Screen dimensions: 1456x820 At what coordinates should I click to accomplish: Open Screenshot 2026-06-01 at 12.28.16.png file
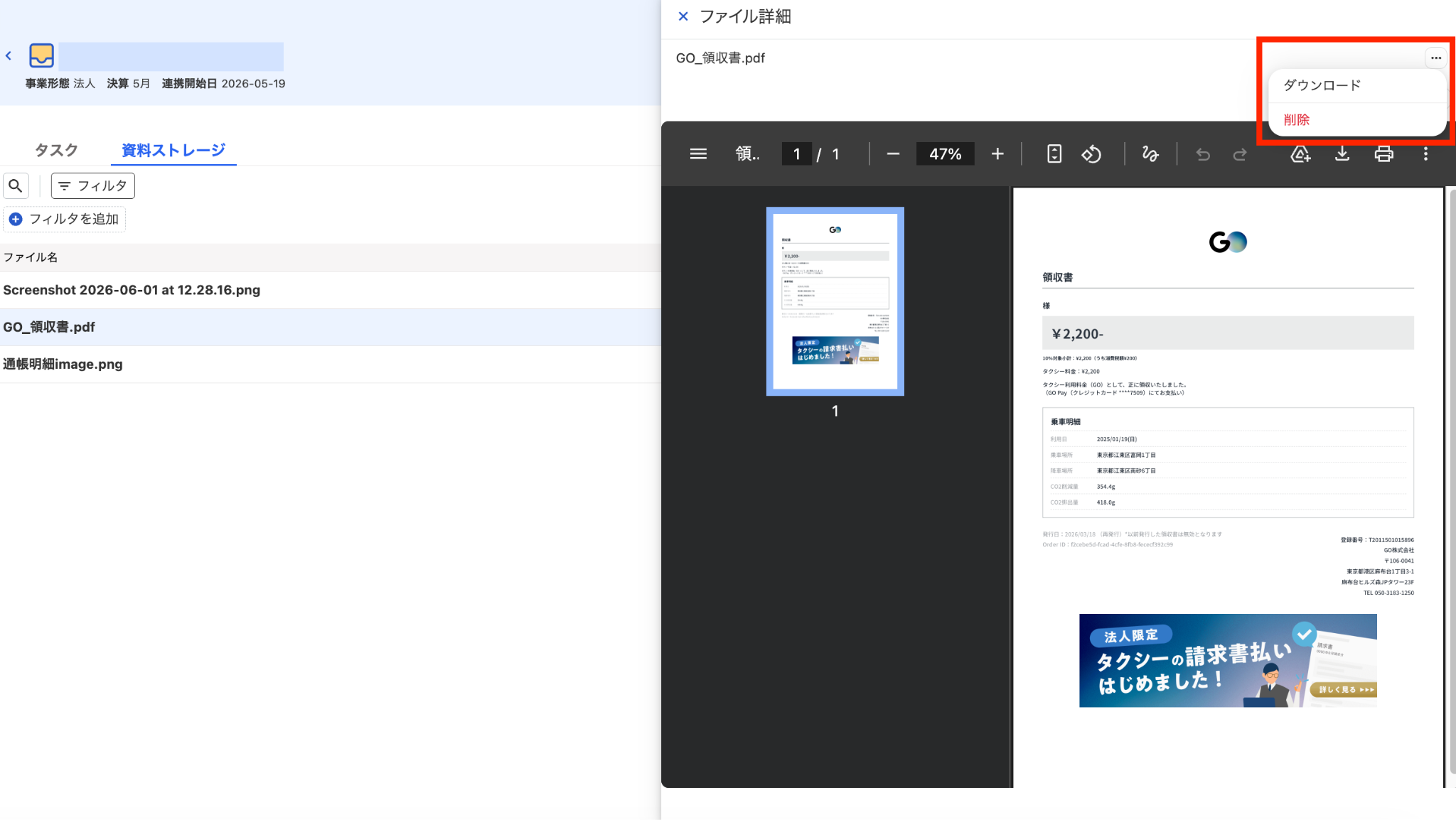click(331, 290)
